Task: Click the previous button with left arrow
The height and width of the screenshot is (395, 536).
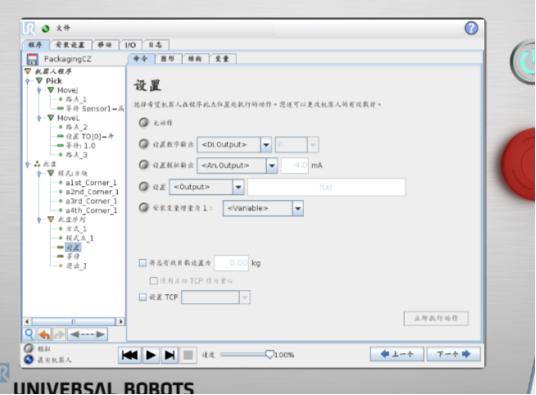Action: (x=397, y=354)
